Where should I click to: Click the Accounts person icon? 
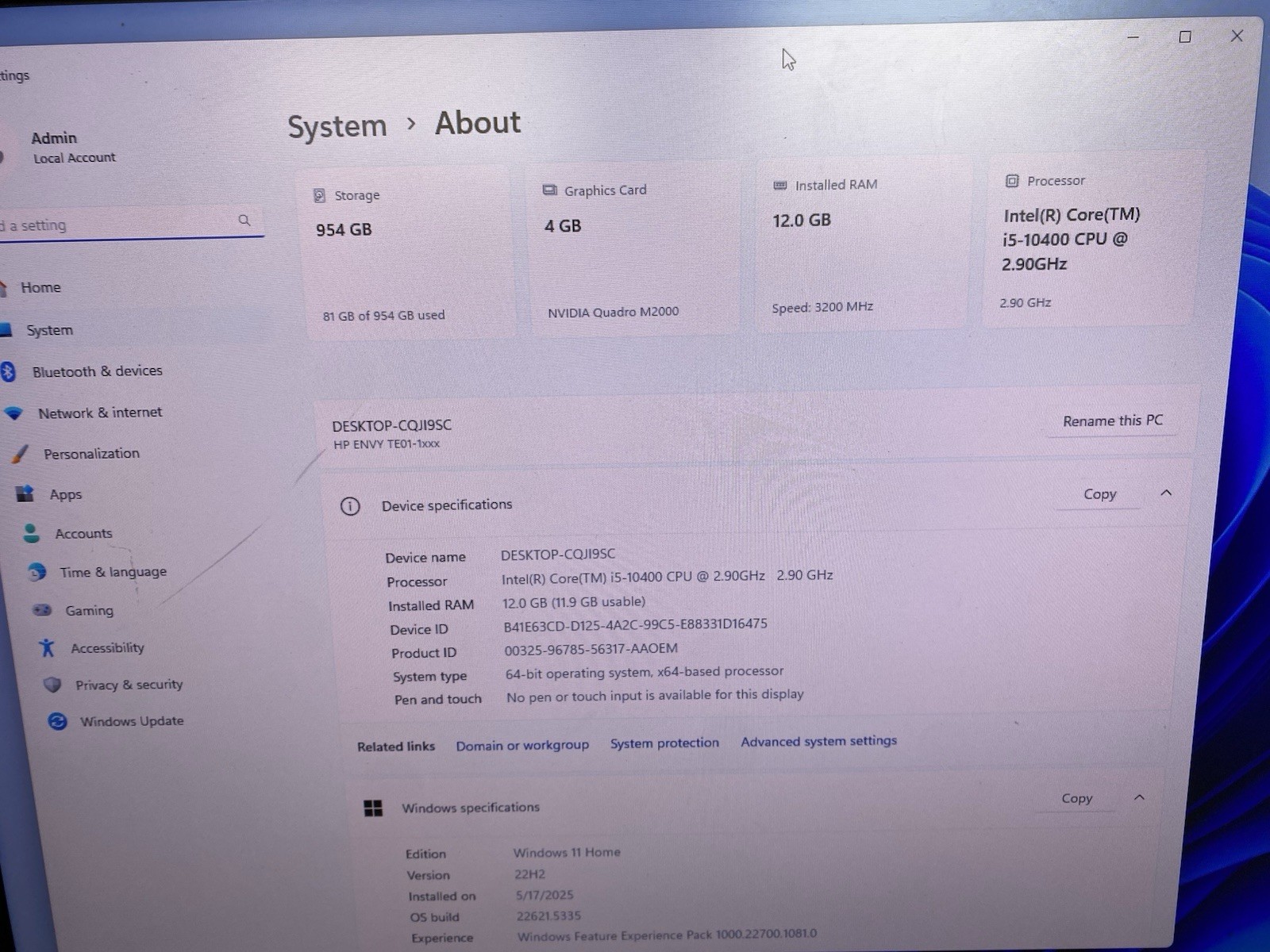(x=31, y=533)
